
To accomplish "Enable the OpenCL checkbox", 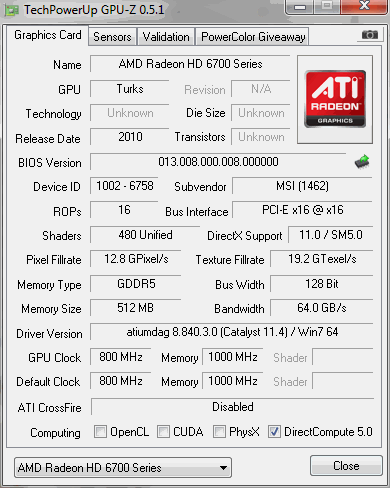I will pyautogui.click(x=100, y=432).
